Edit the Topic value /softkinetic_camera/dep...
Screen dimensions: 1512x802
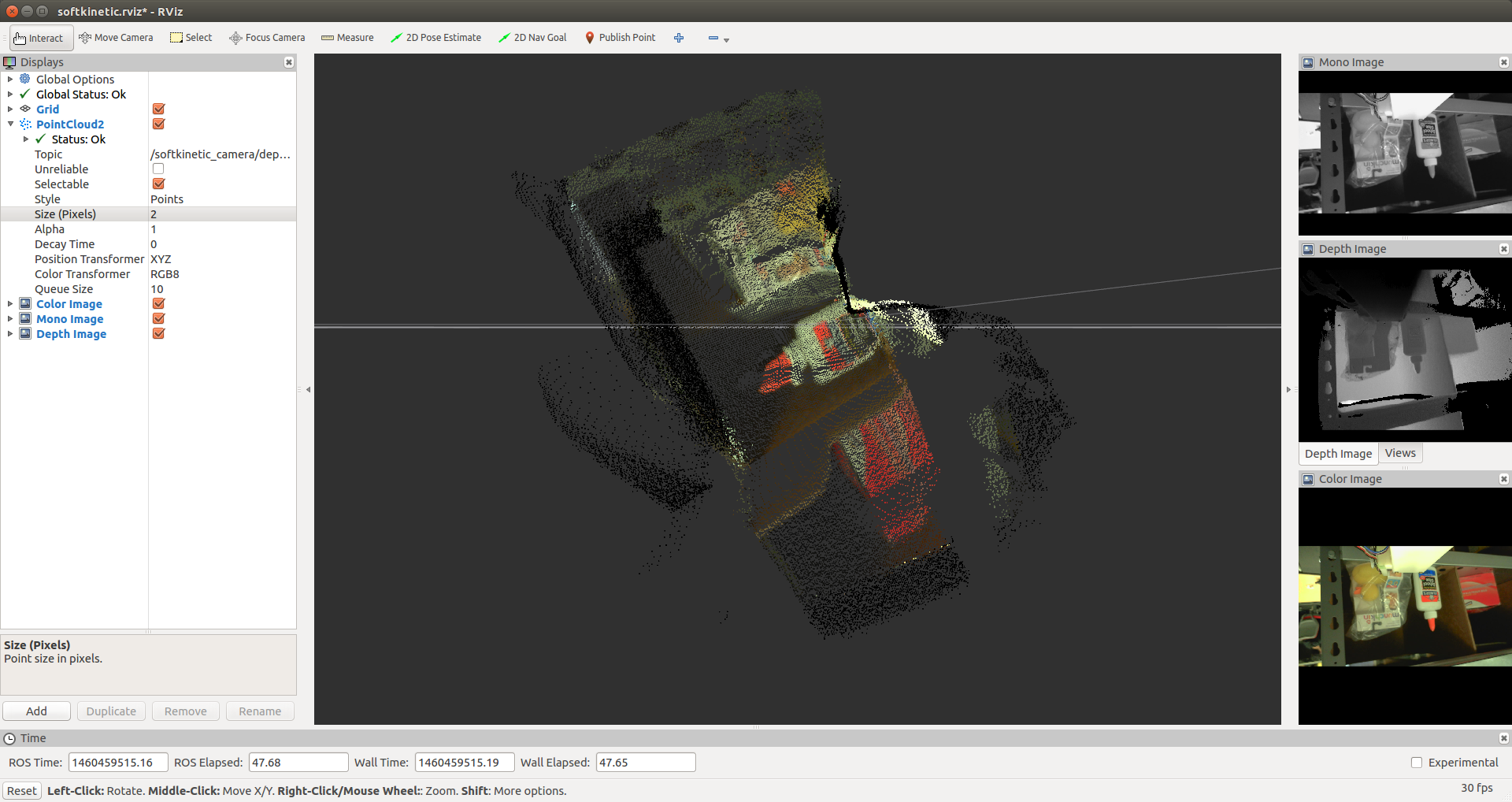click(221, 154)
